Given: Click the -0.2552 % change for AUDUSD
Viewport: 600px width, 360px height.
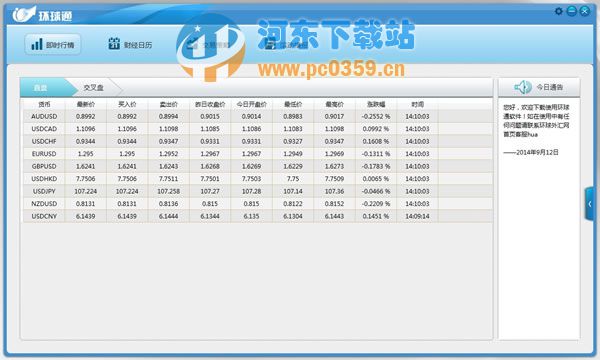Looking at the screenshot, I should point(376,116).
